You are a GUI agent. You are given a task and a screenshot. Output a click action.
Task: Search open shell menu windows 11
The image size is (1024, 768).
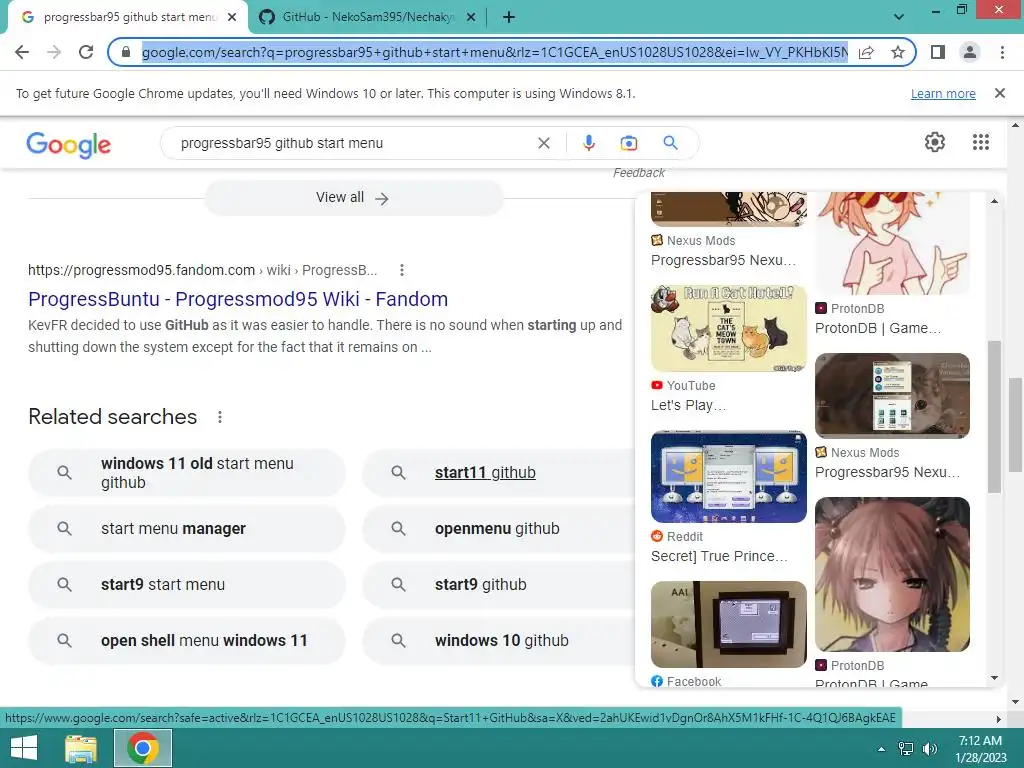click(x=187, y=641)
